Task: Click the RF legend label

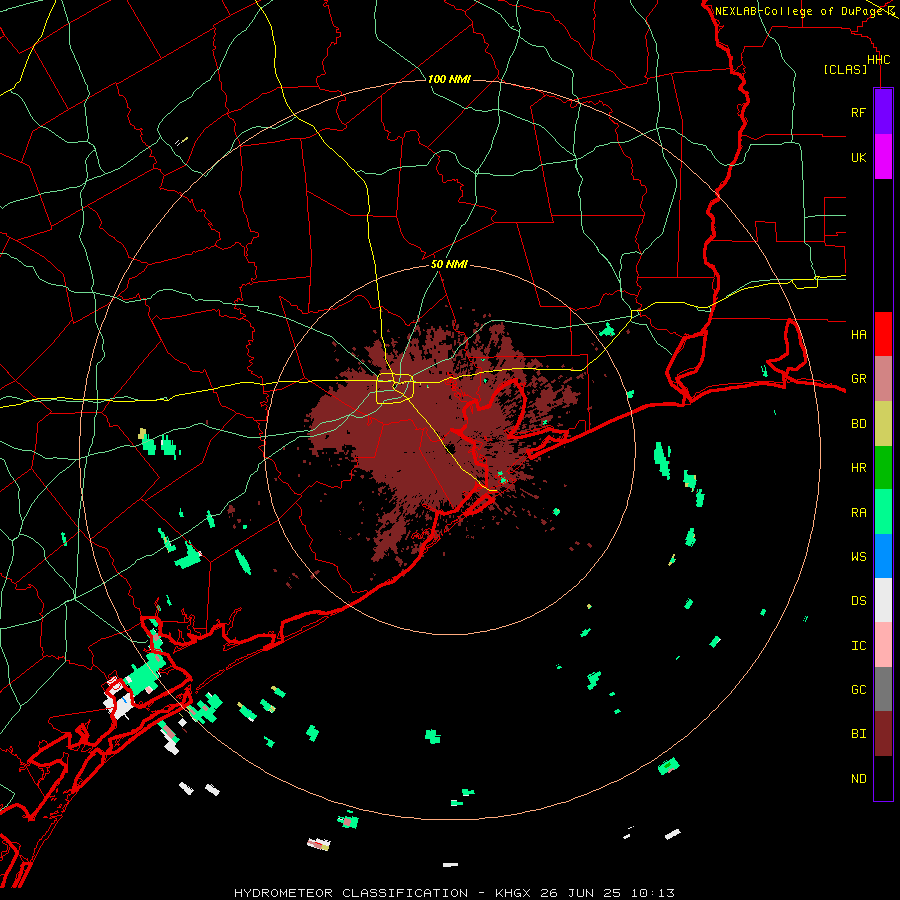Action: [x=859, y=112]
